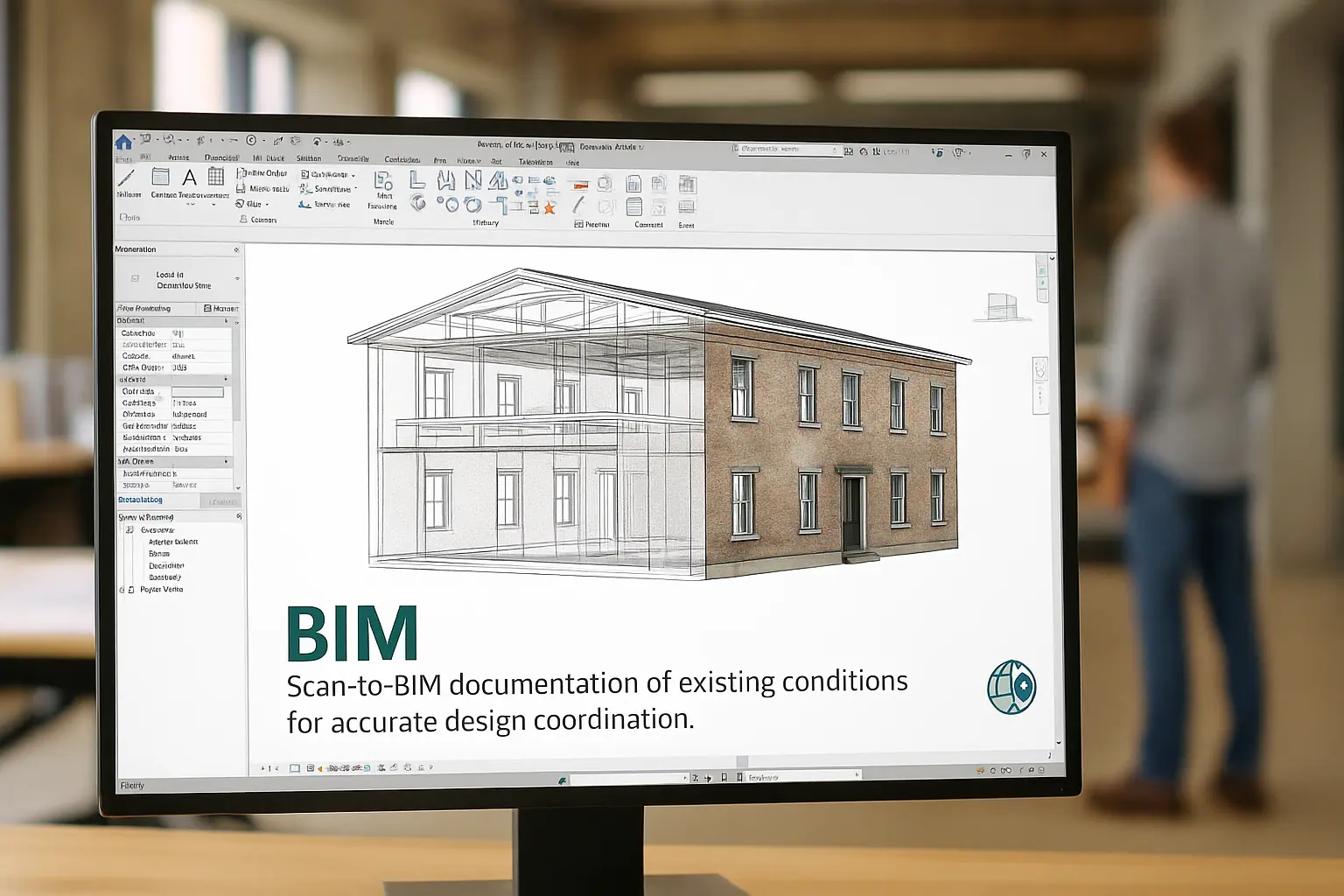
Task: Click the Manage button in the properties palette
Action: click(x=220, y=308)
